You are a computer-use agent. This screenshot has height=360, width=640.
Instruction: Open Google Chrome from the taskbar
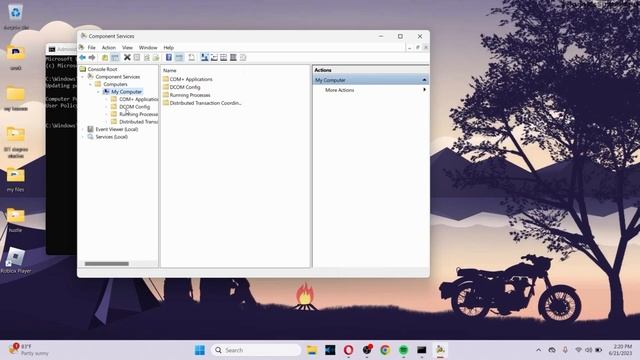coord(385,350)
